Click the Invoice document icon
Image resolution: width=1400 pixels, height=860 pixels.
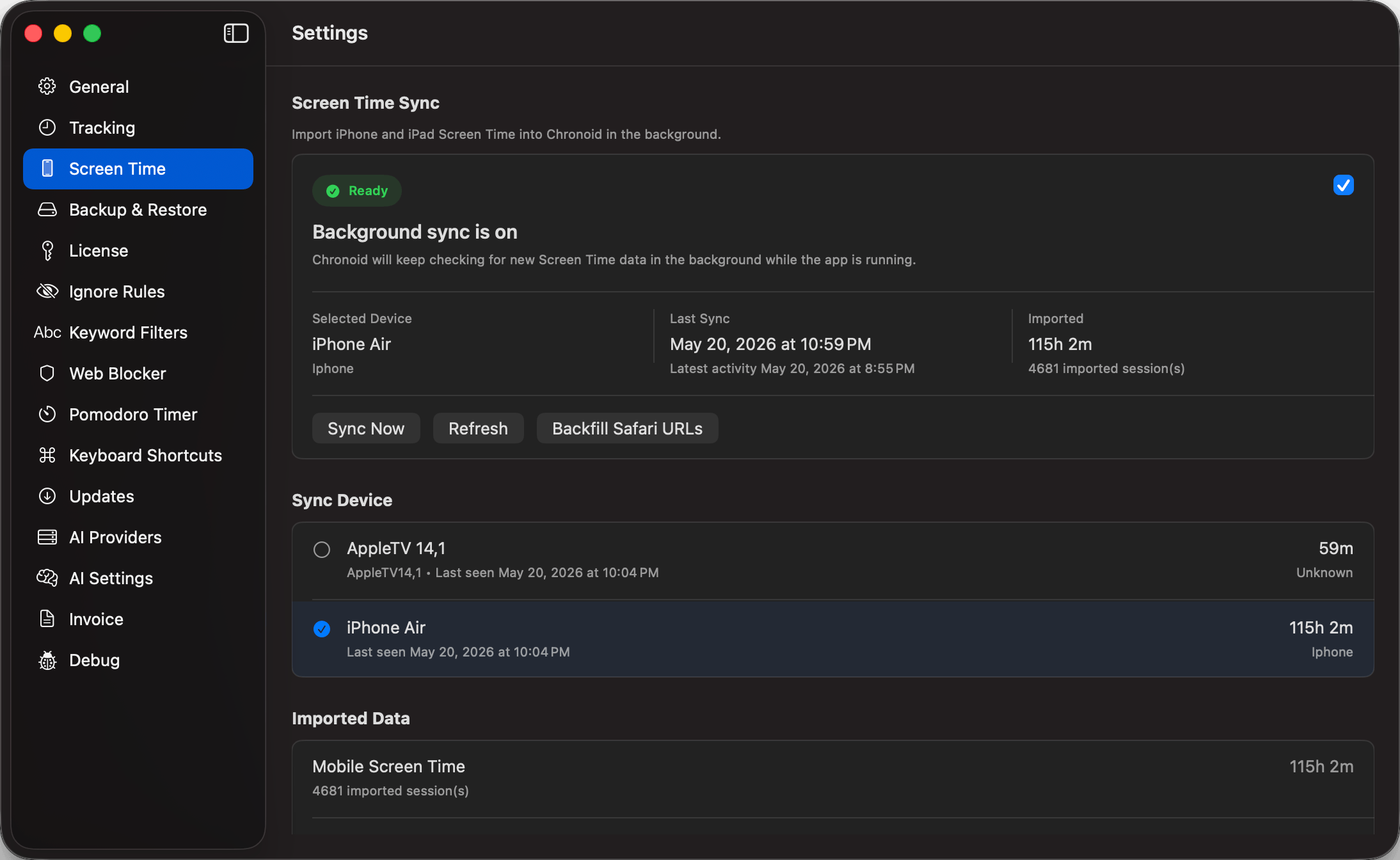[47, 619]
